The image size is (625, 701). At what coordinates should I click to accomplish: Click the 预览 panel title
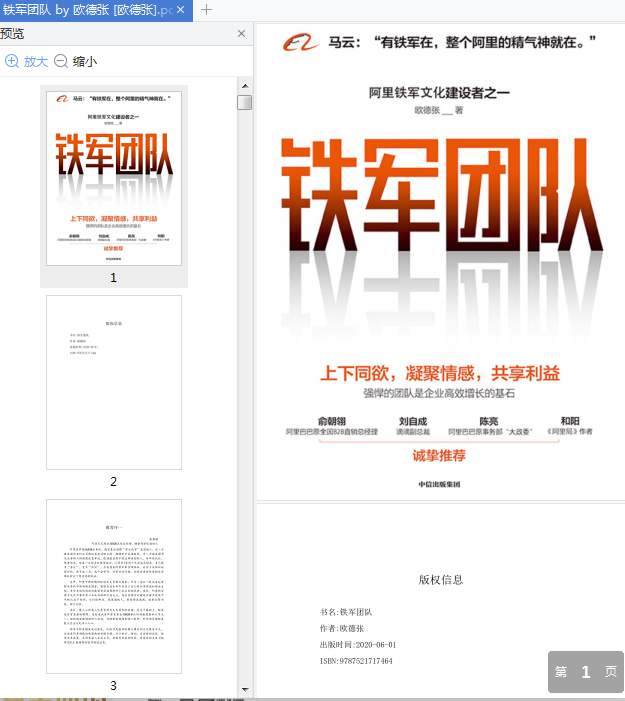coord(12,34)
